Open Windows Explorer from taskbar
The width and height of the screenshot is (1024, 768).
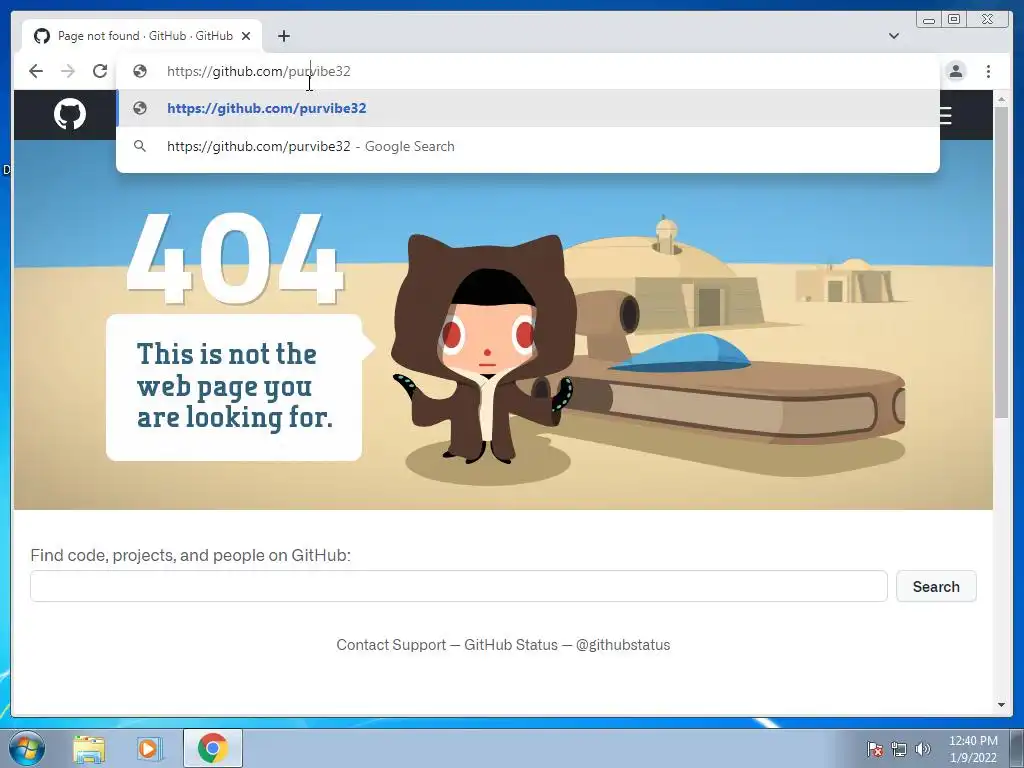89,748
